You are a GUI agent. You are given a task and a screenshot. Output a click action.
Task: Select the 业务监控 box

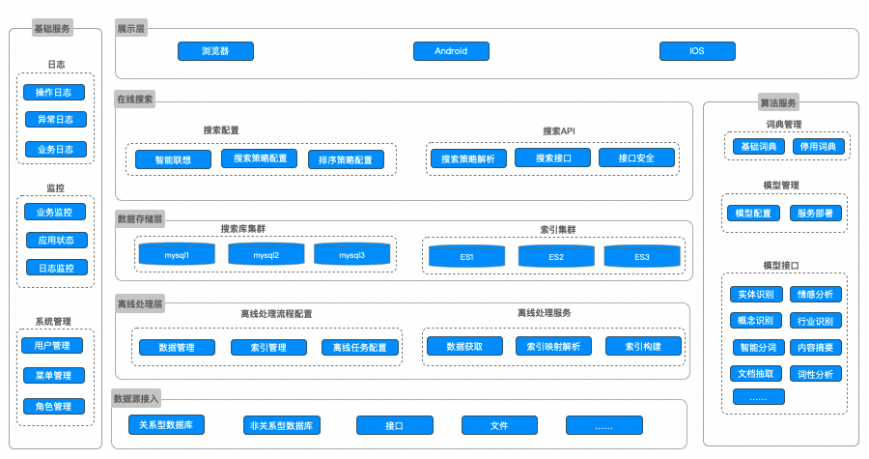point(55,212)
